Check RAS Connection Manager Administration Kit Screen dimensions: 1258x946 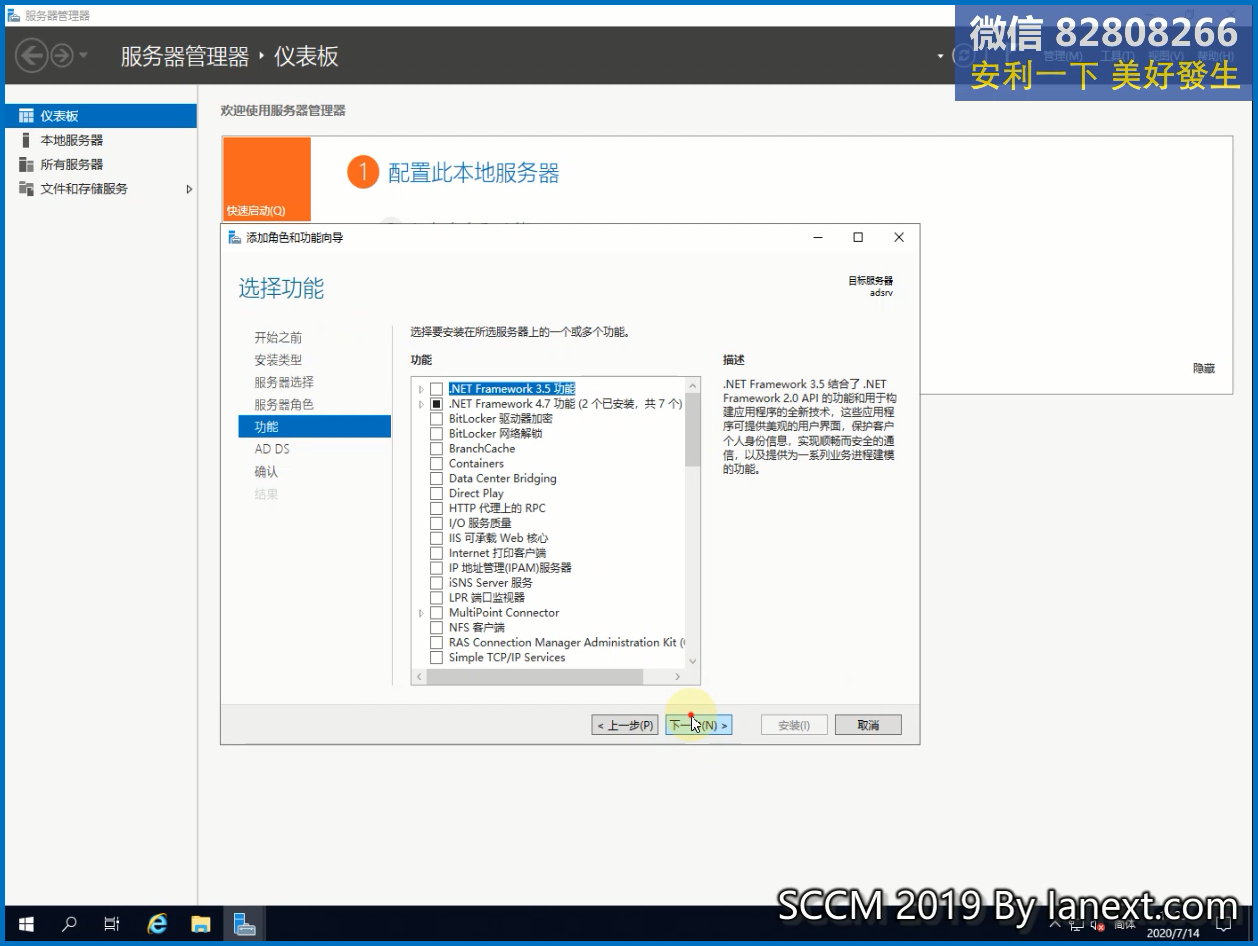tap(436, 643)
